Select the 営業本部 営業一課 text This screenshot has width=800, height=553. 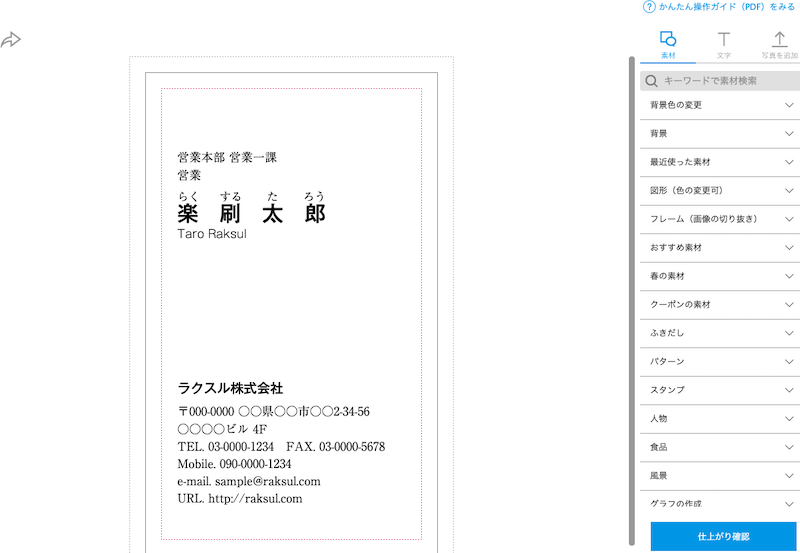(x=227, y=158)
